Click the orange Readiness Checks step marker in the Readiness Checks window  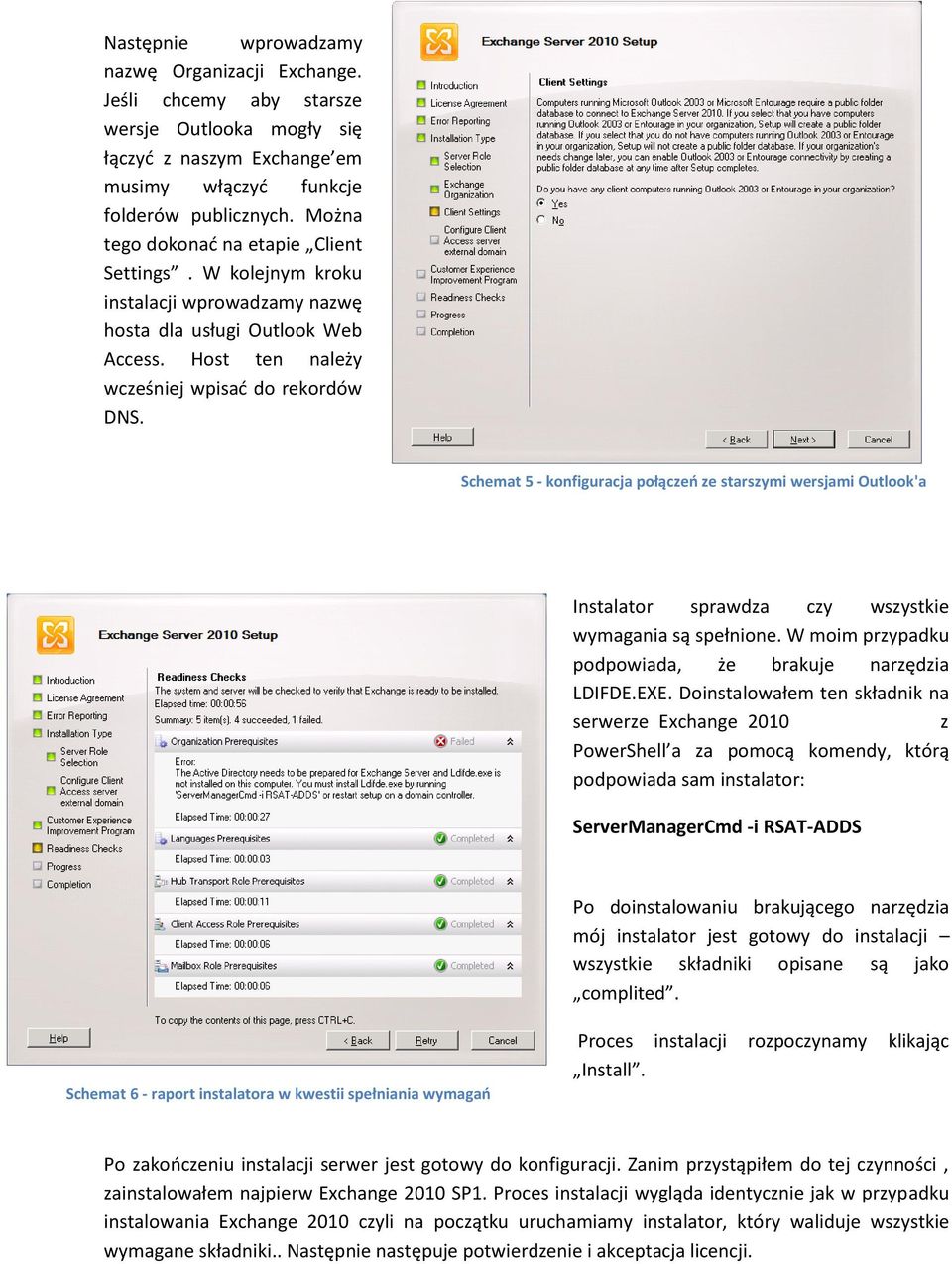click(38, 848)
